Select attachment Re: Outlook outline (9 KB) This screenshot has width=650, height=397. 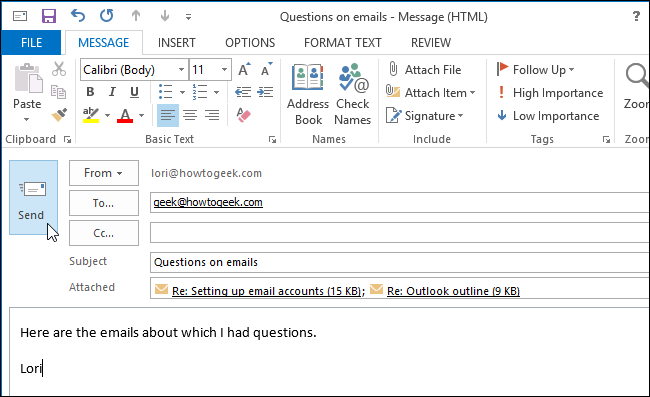pos(445,291)
